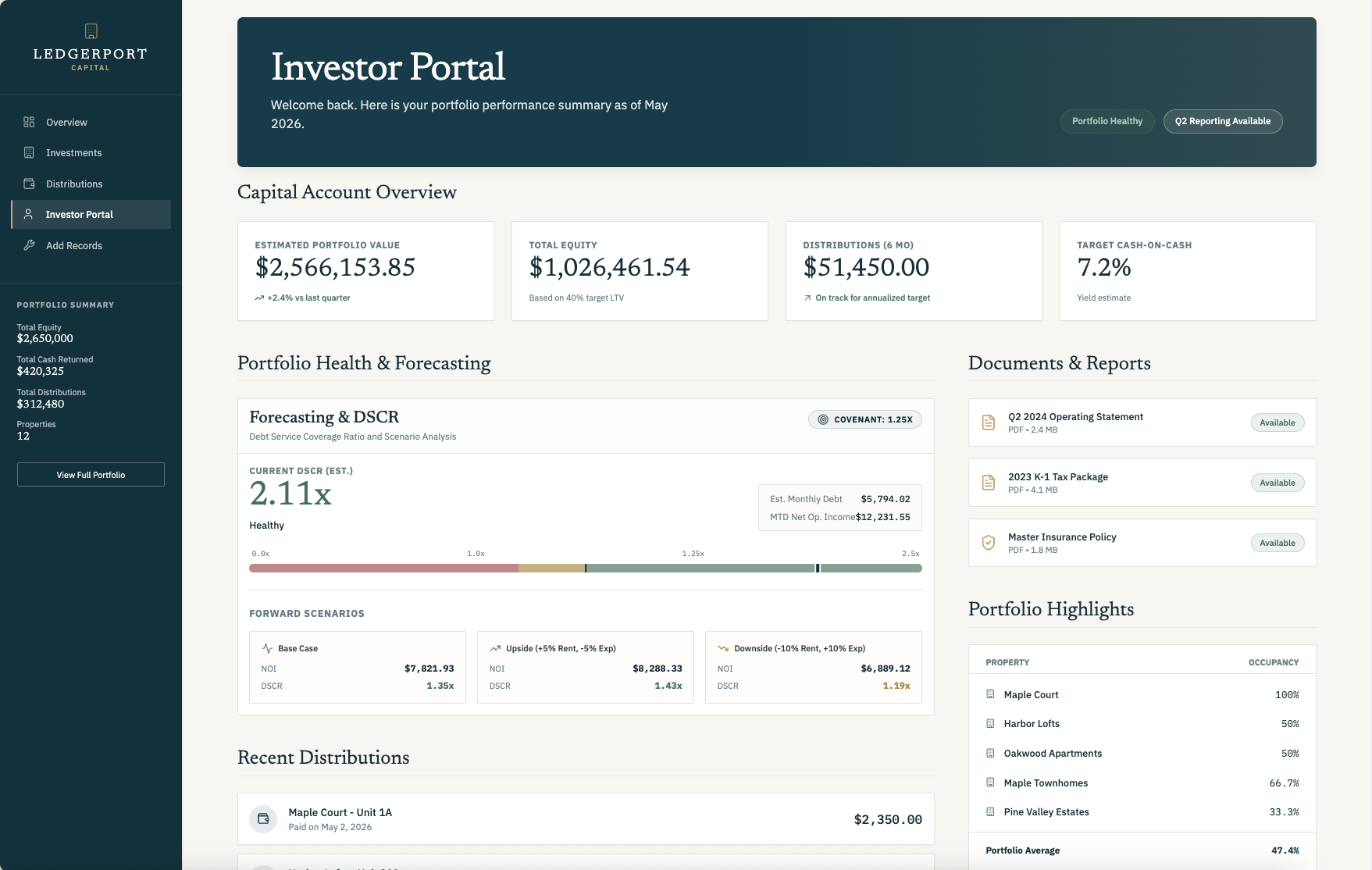1372x870 pixels.
Task: Click the View Full Portfolio button
Action: tap(91, 475)
